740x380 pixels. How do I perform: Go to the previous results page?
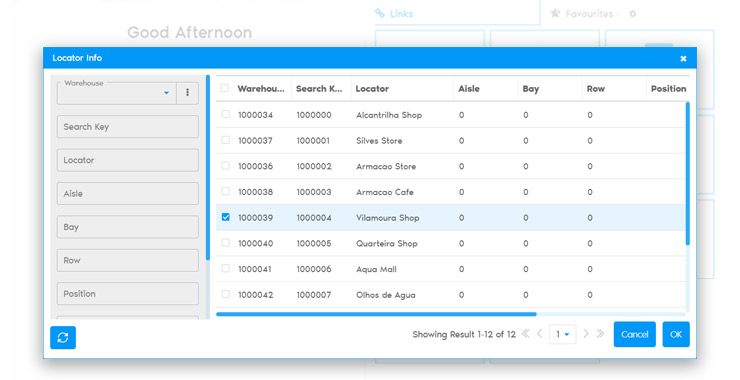pyautogui.click(x=539, y=334)
